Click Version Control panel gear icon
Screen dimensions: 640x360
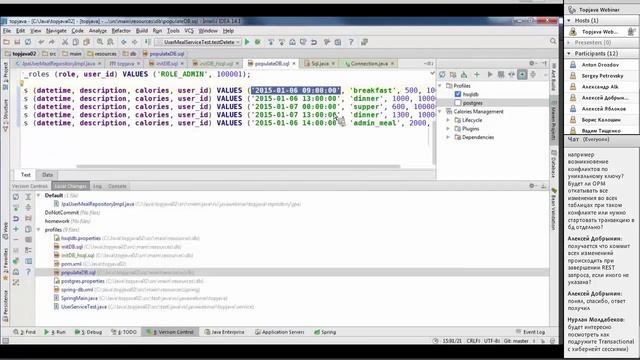pos(532,186)
